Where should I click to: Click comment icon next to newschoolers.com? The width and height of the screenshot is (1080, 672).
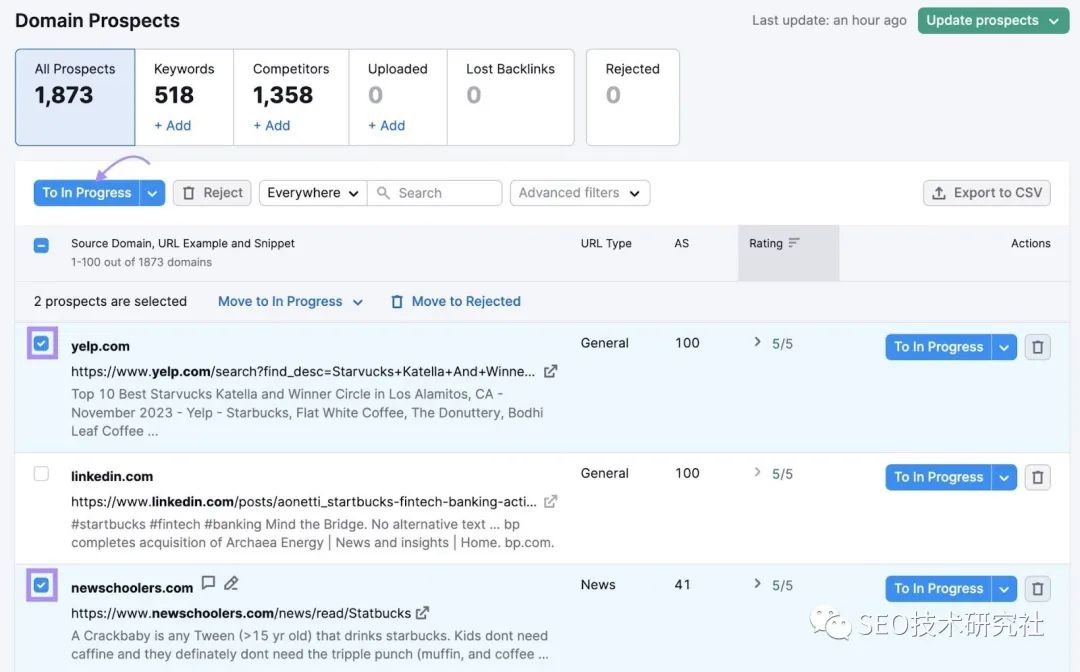coord(208,583)
